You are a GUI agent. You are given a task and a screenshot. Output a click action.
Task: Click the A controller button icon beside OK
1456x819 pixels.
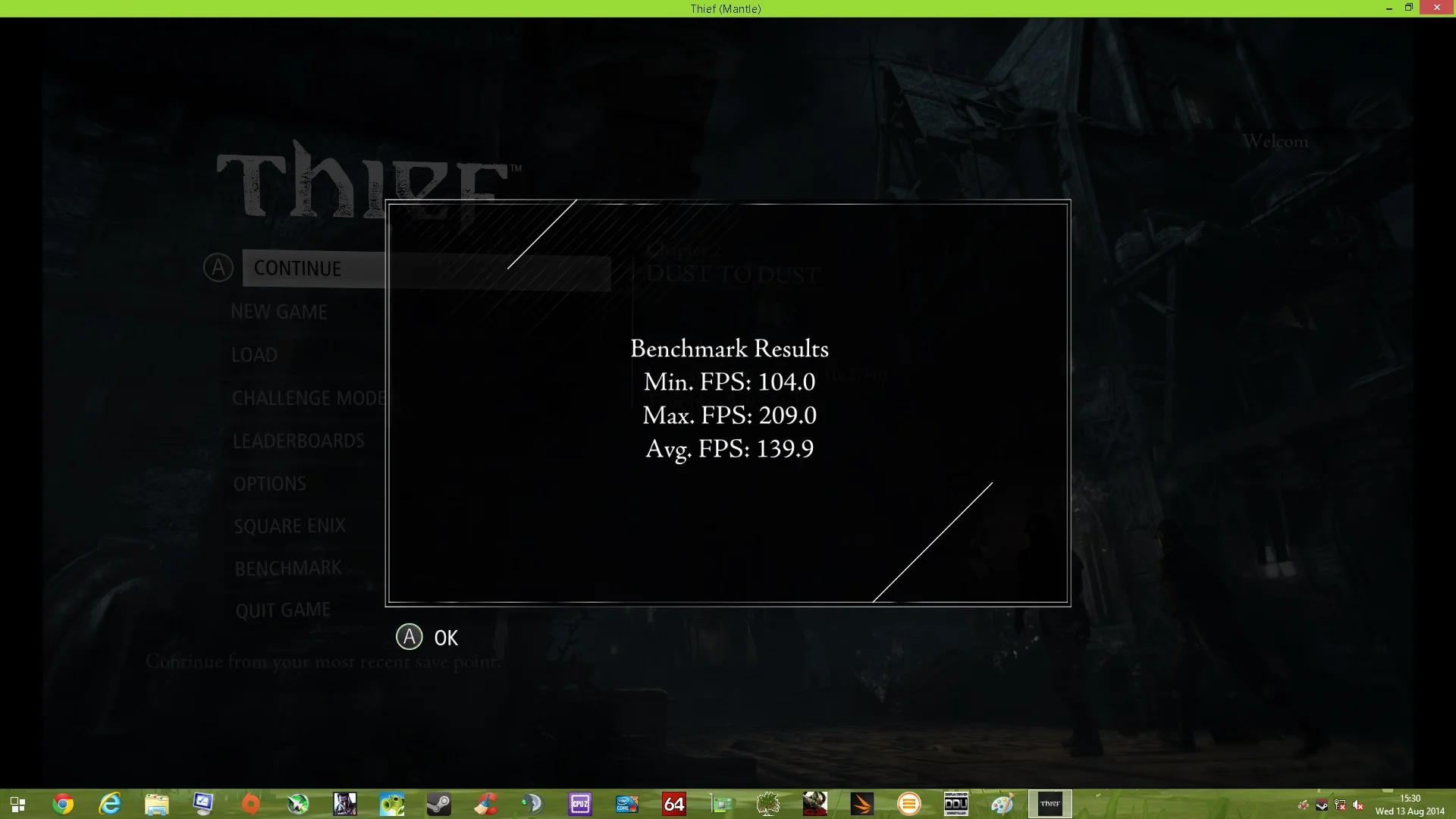(409, 637)
